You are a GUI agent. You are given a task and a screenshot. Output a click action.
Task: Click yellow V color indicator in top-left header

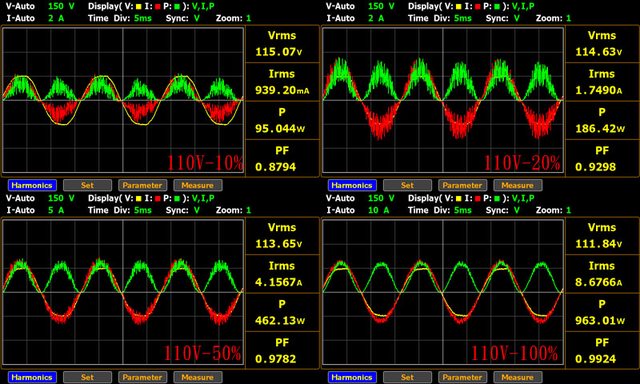139,7
